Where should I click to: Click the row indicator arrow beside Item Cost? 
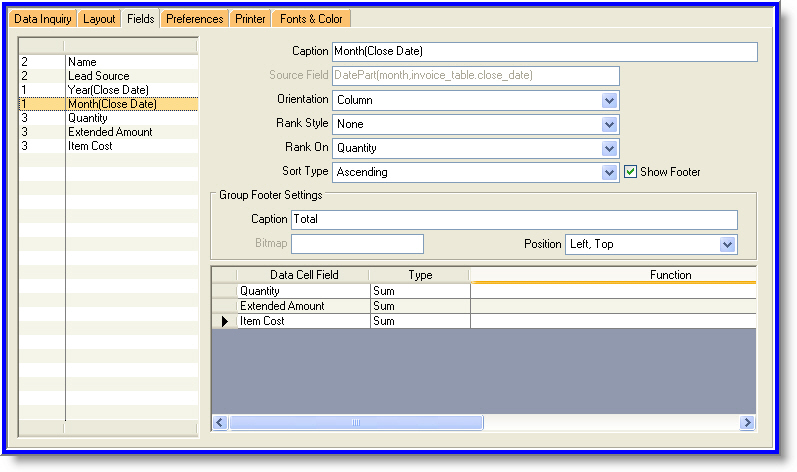224,321
